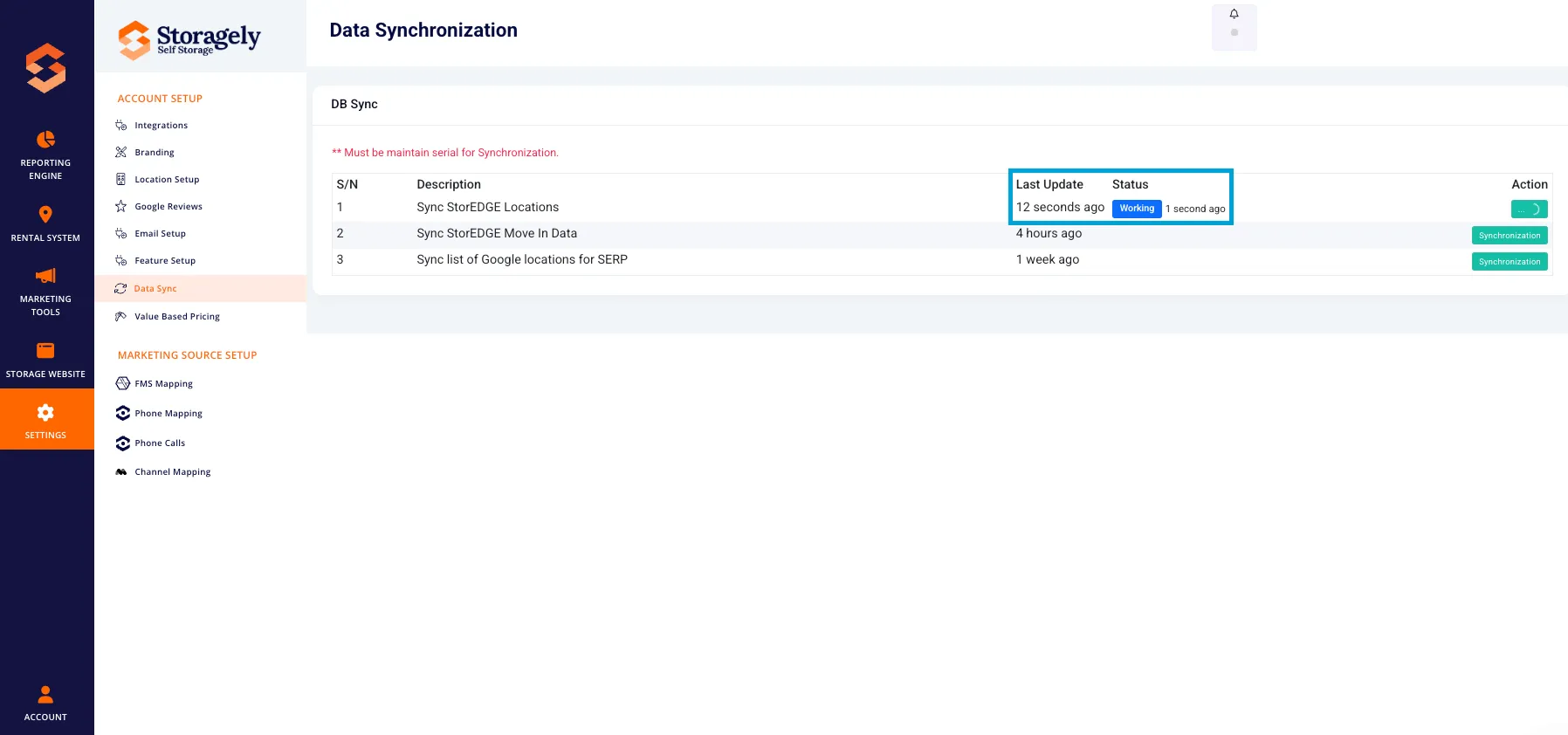Open the Storage Website section
1568x735 pixels.
(45, 360)
